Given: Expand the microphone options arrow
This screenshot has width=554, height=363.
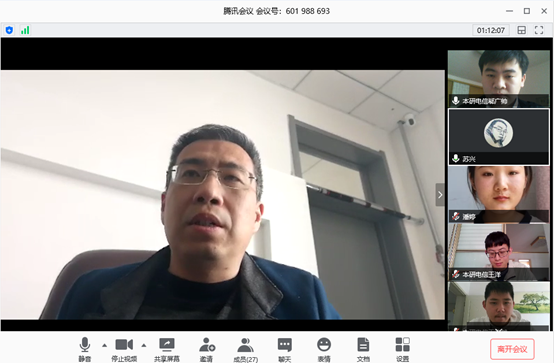Looking at the screenshot, I should coord(104,345).
